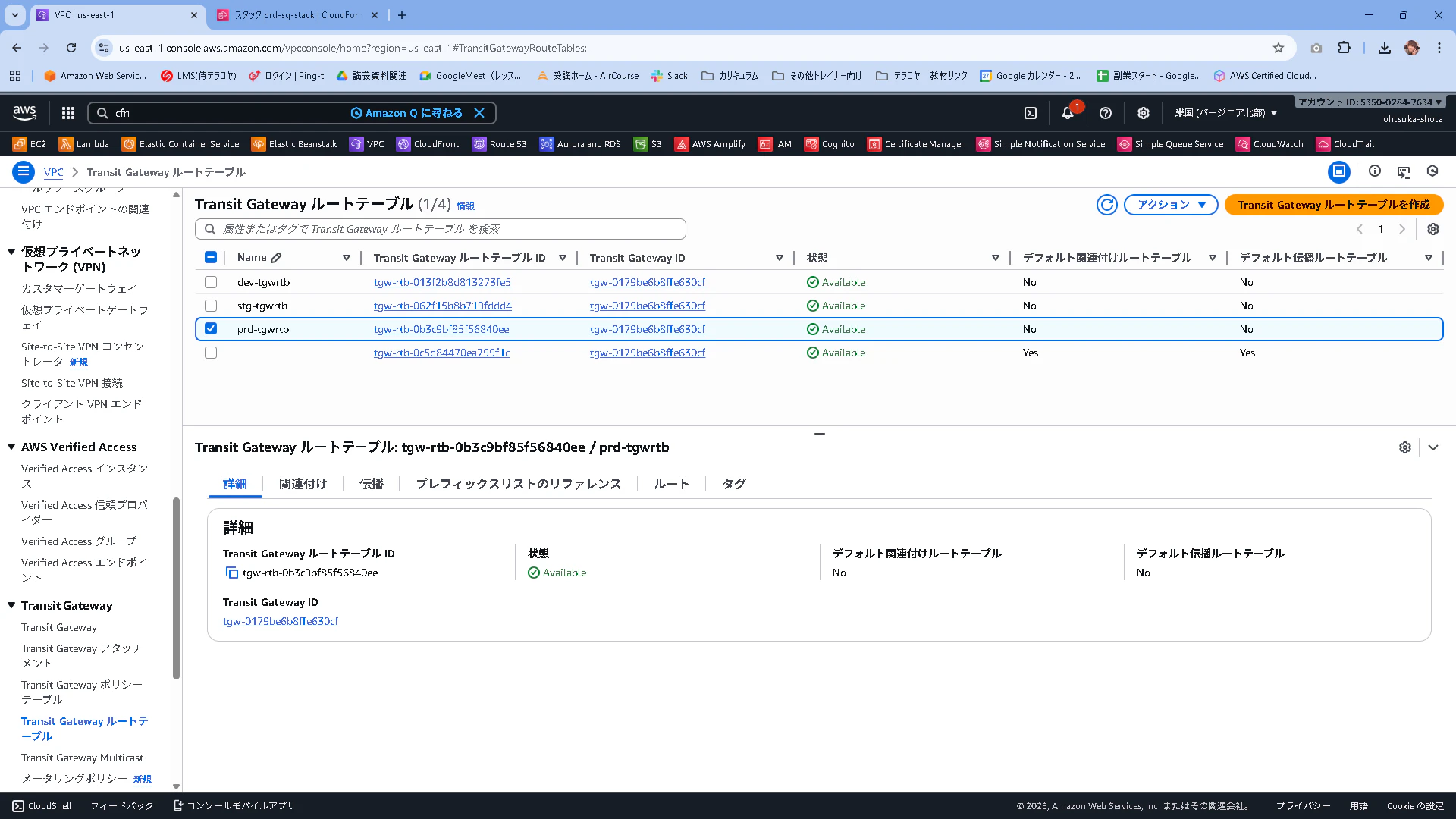The width and height of the screenshot is (1456, 819).
Task: Open the AWS CloudShell icon in top bar
Action: [1031, 113]
